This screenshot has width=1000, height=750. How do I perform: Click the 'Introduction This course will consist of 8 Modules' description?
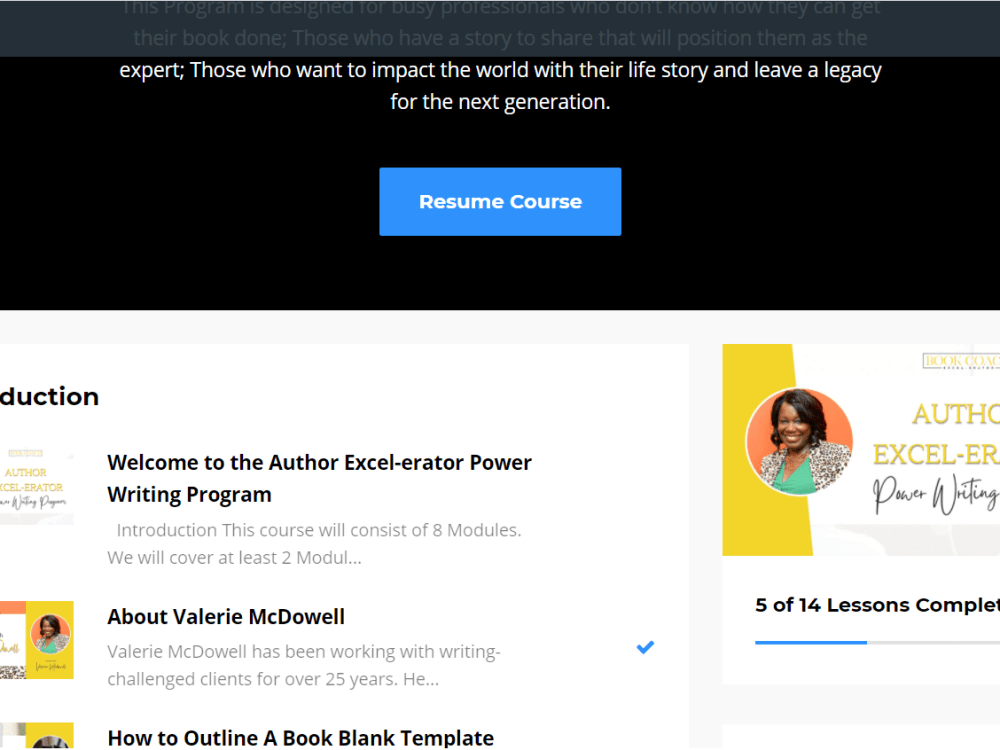coord(314,543)
